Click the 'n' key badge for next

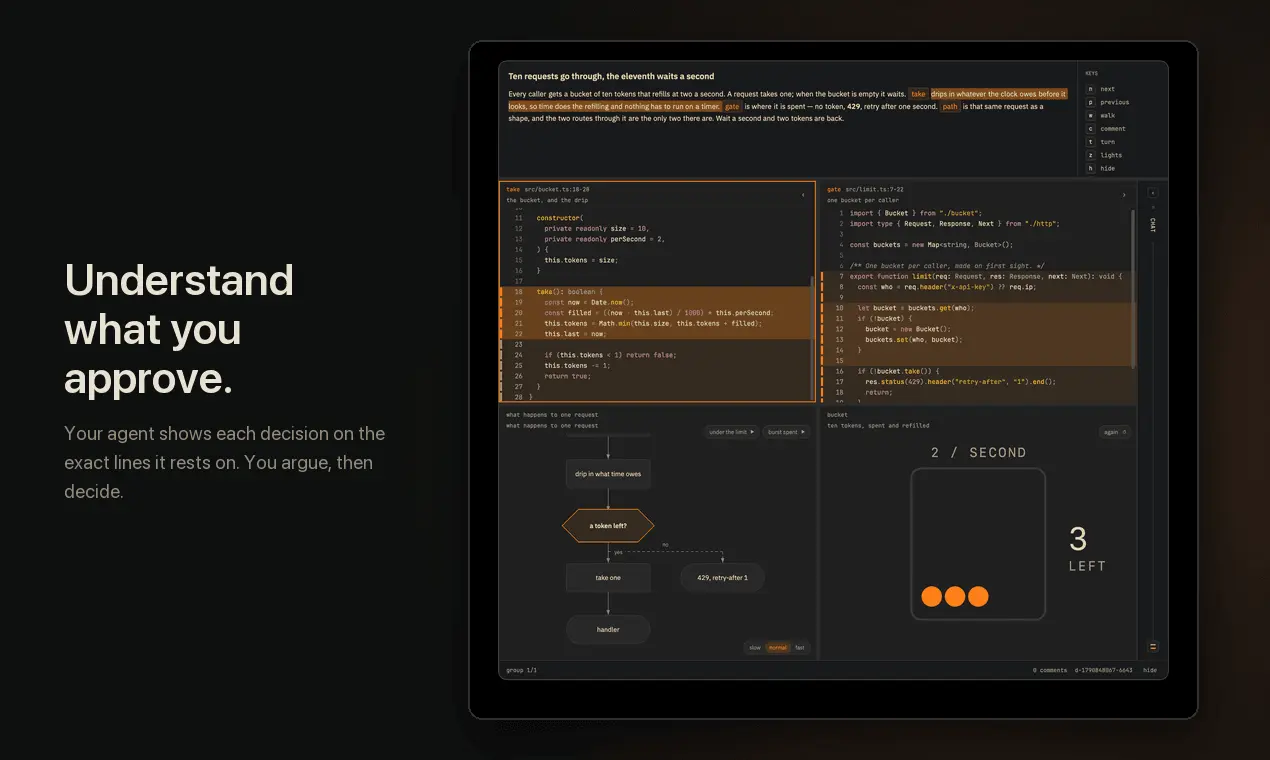[1091, 89]
